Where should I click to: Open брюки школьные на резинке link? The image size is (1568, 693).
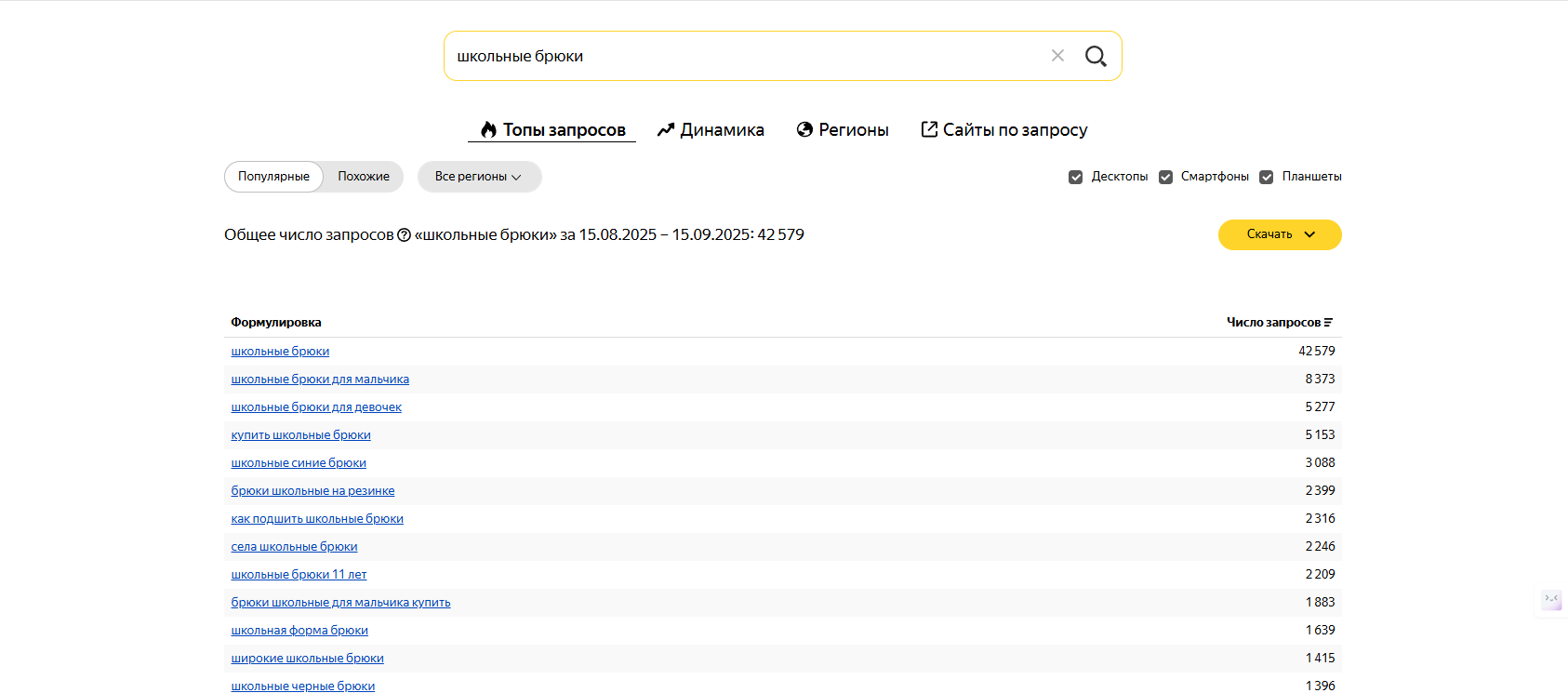point(312,491)
